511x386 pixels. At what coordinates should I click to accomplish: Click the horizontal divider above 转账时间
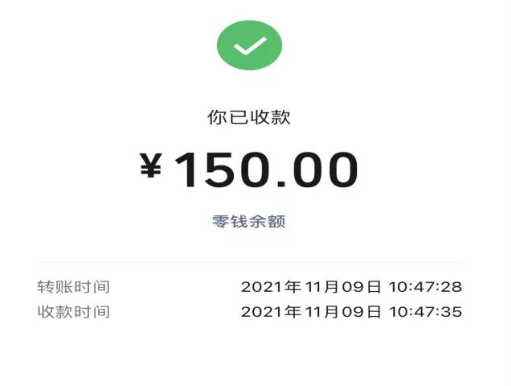(249, 262)
